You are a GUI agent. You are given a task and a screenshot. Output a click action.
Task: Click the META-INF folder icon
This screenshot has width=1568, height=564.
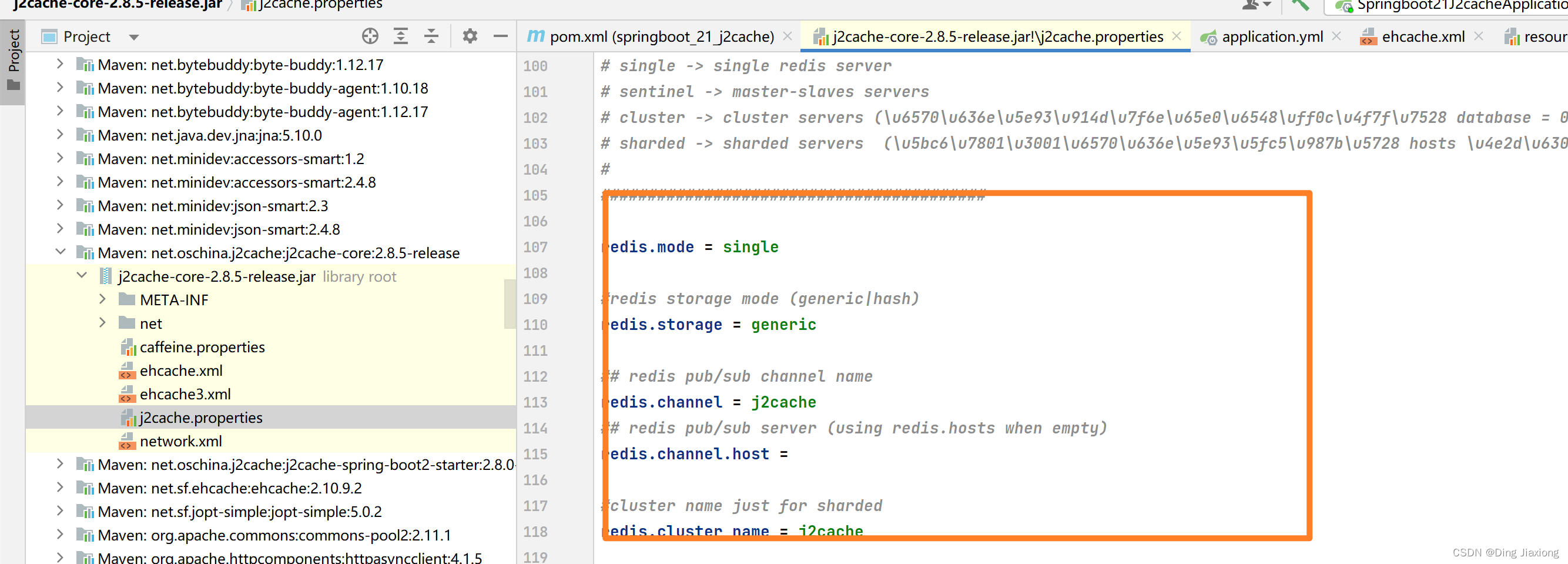pyautogui.click(x=126, y=300)
